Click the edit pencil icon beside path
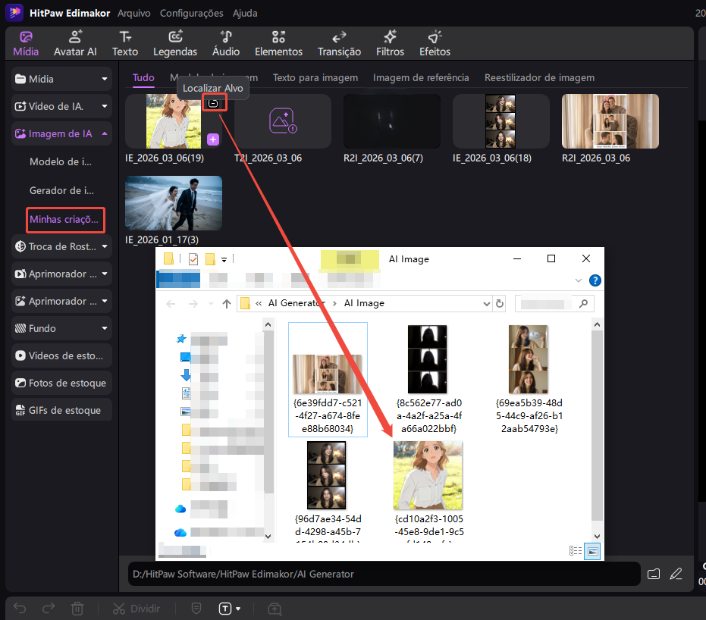The image size is (706, 620). (x=677, y=574)
